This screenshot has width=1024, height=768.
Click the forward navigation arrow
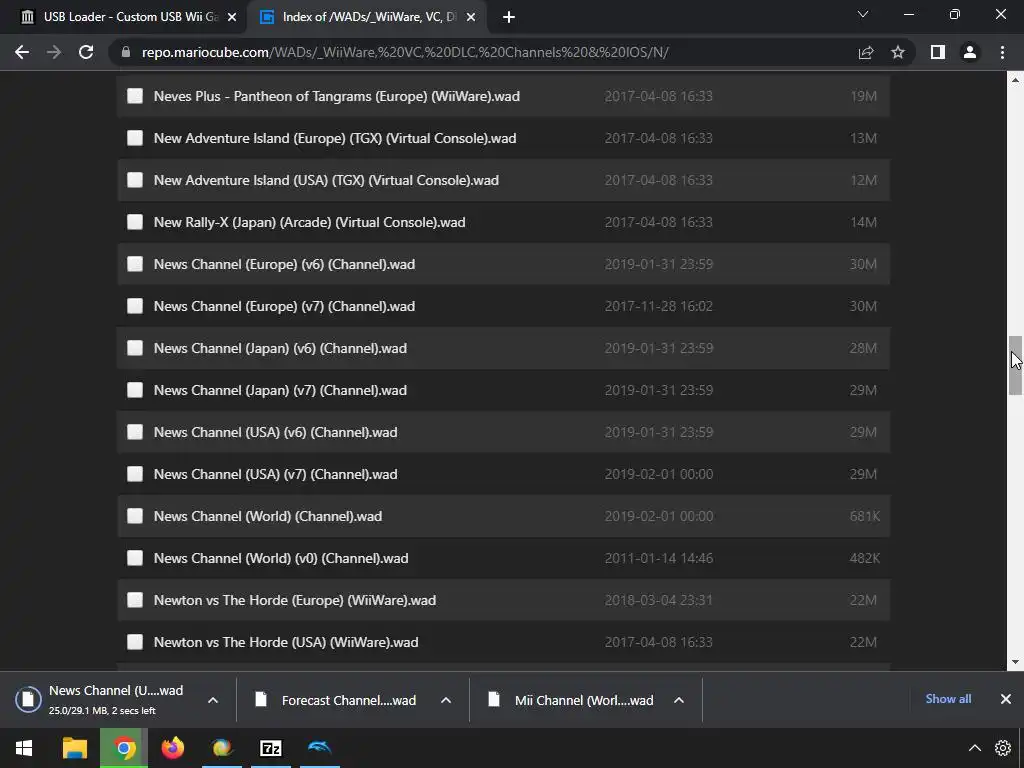54,52
